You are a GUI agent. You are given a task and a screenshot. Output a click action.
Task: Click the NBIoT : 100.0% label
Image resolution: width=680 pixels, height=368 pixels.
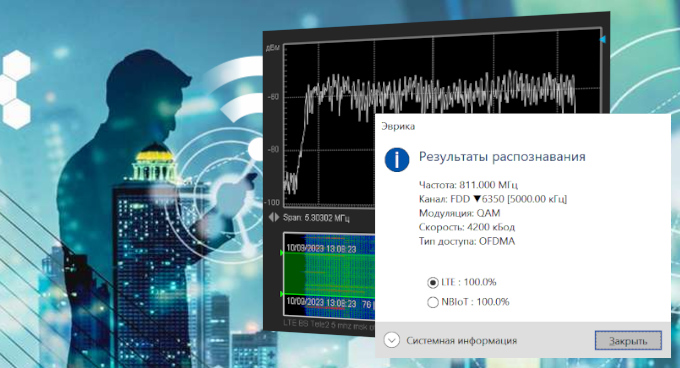pos(475,302)
